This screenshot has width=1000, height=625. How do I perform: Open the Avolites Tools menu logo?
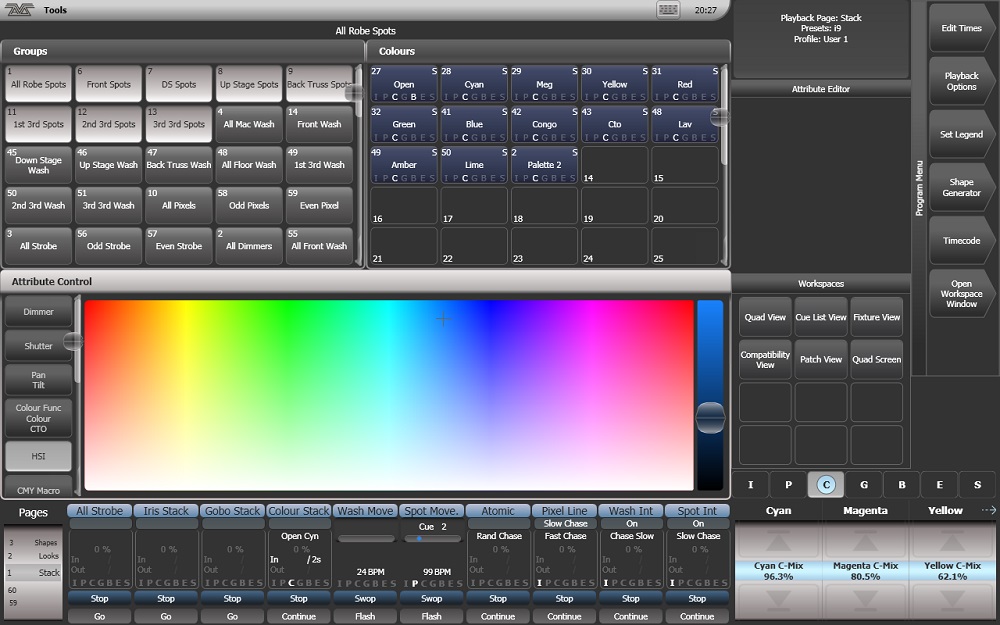click(x=19, y=10)
